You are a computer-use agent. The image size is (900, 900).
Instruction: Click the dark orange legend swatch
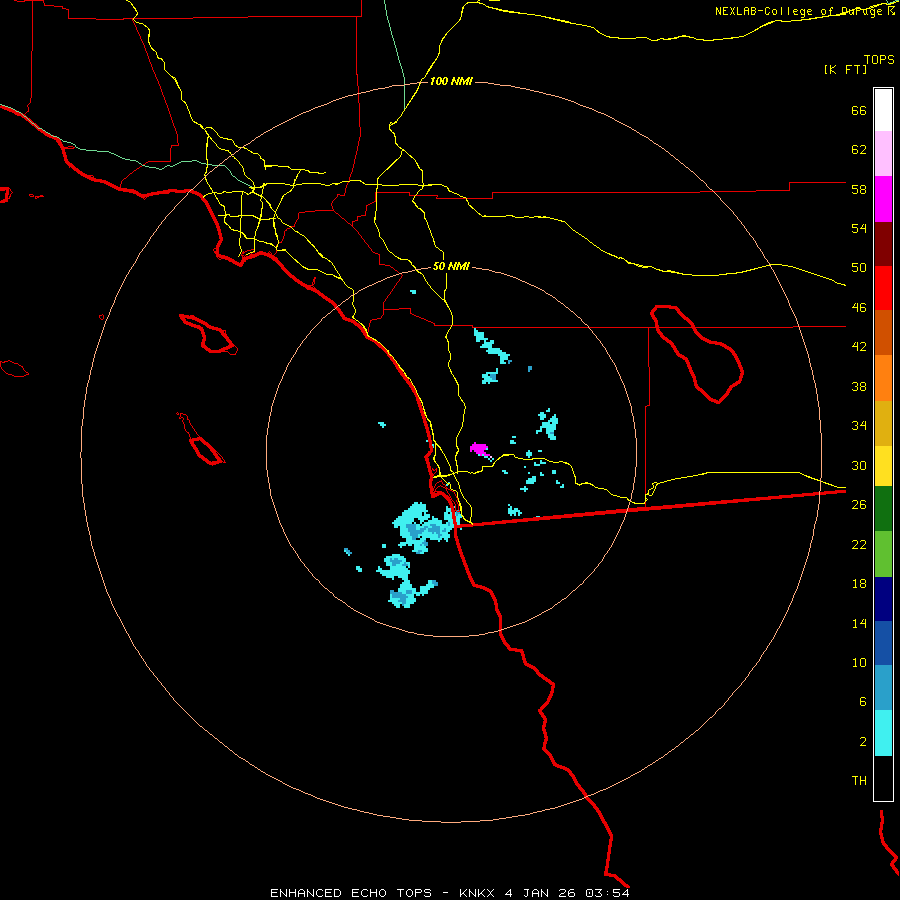(883, 333)
